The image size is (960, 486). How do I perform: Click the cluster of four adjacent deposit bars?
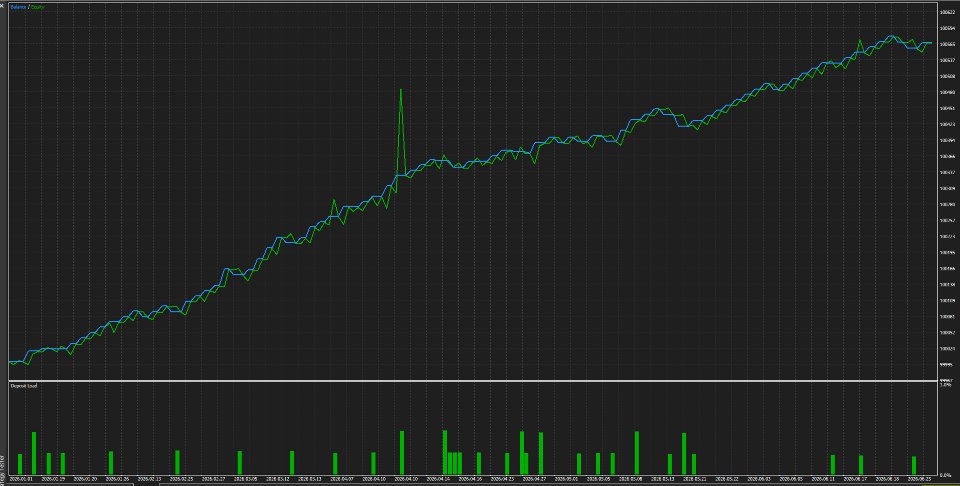[x=452, y=452]
